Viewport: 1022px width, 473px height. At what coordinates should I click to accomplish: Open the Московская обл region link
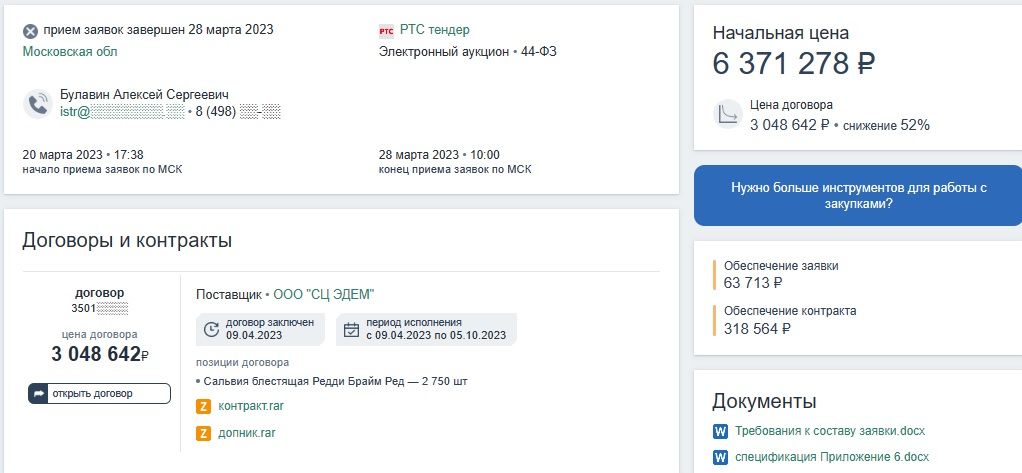(70, 51)
